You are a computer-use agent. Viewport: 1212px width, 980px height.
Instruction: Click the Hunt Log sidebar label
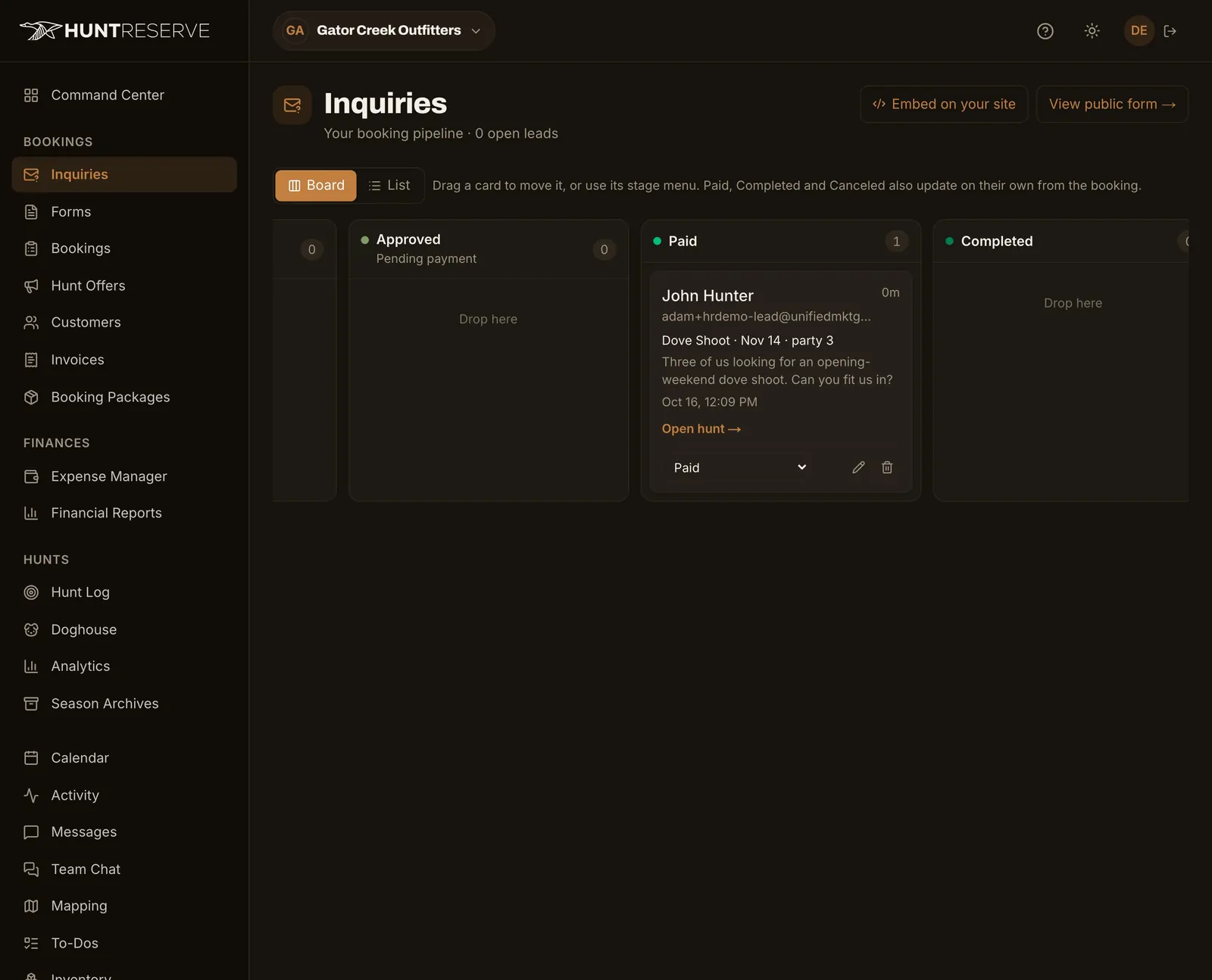(x=80, y=592)
